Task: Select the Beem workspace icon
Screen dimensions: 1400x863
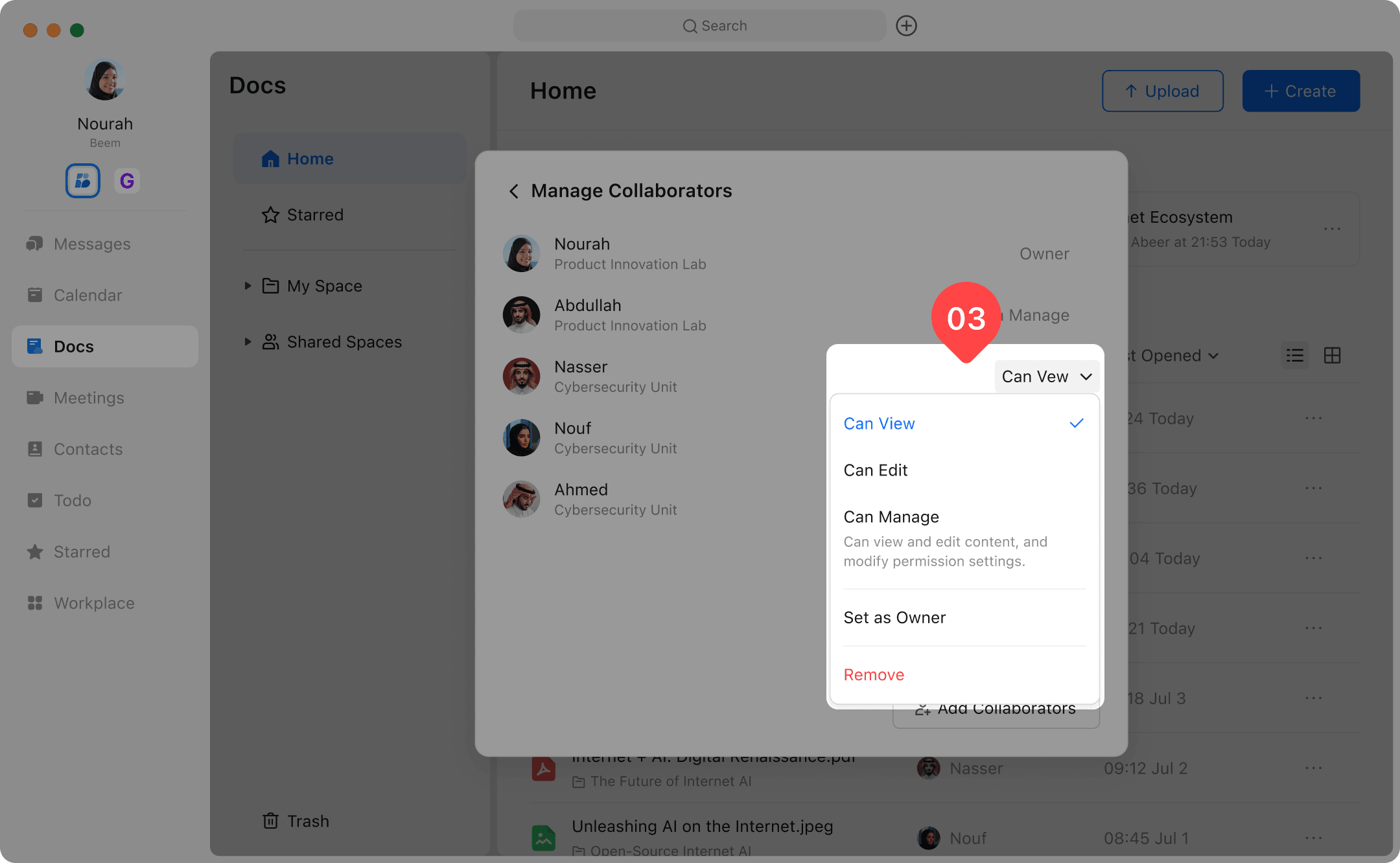Action: point(83,181)
